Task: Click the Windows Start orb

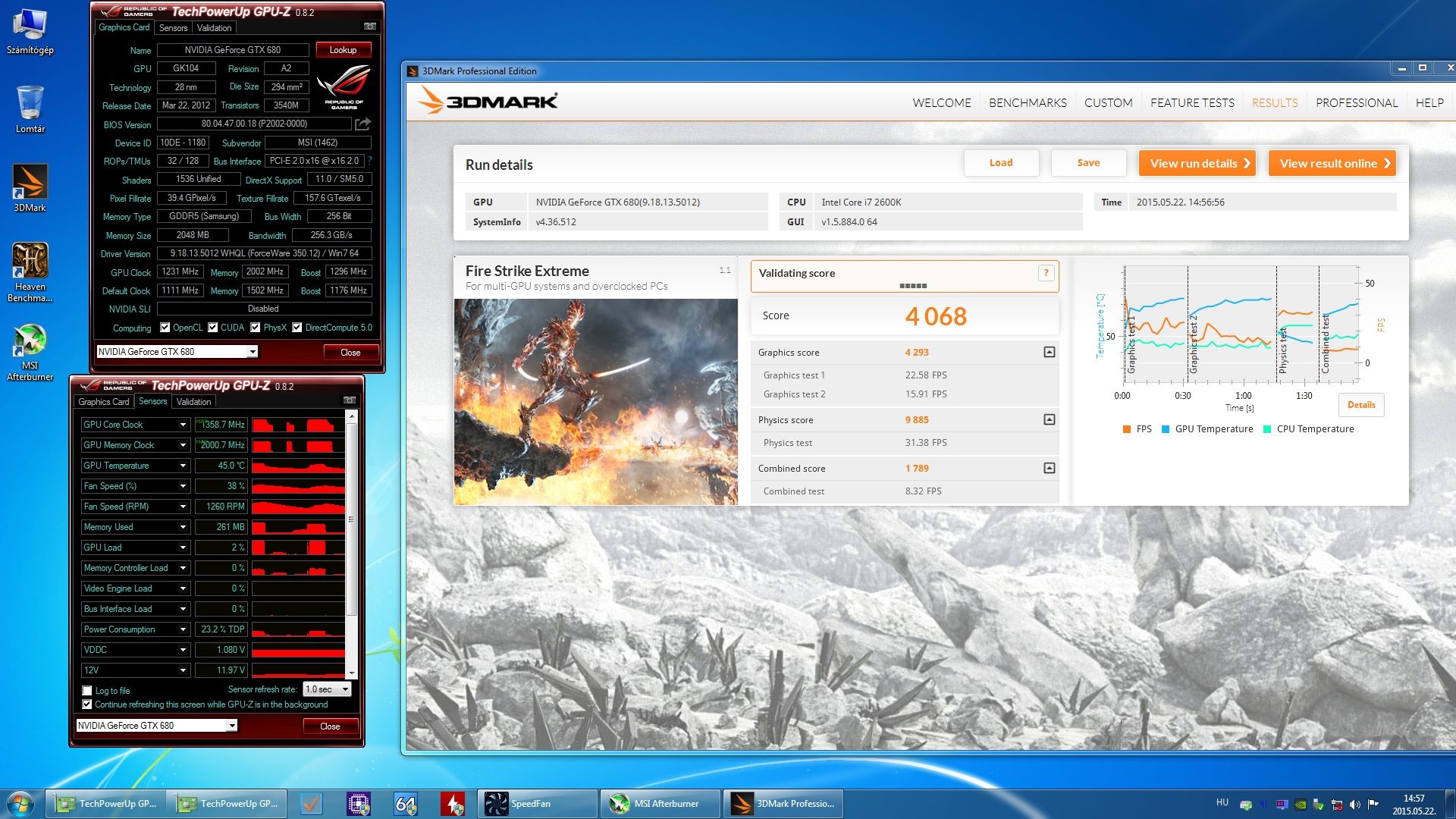Action: coord(20,804)
